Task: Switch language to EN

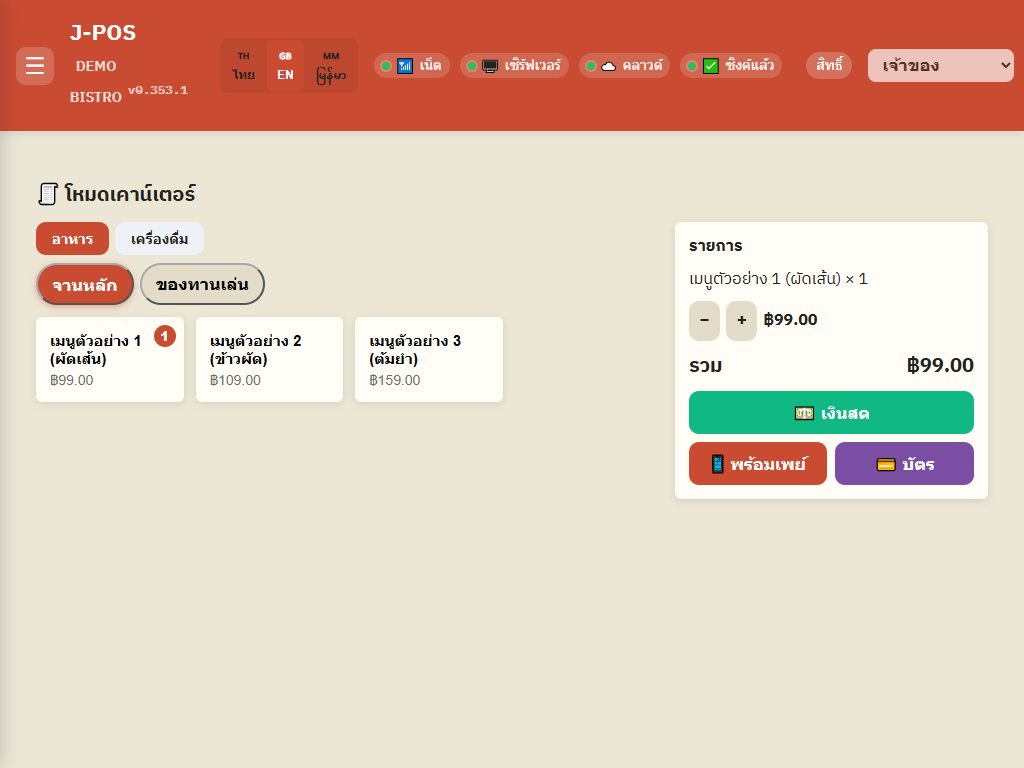Action: click(285, 66)
